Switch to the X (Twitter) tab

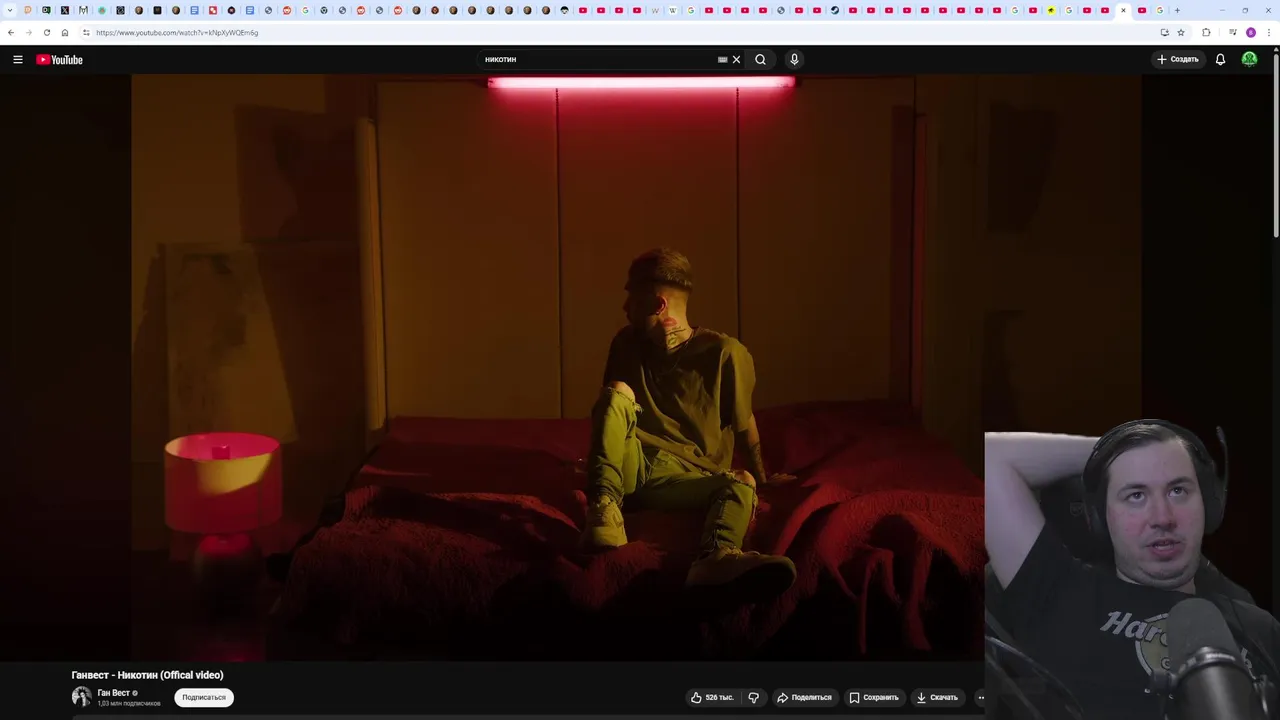click(65, 10)
